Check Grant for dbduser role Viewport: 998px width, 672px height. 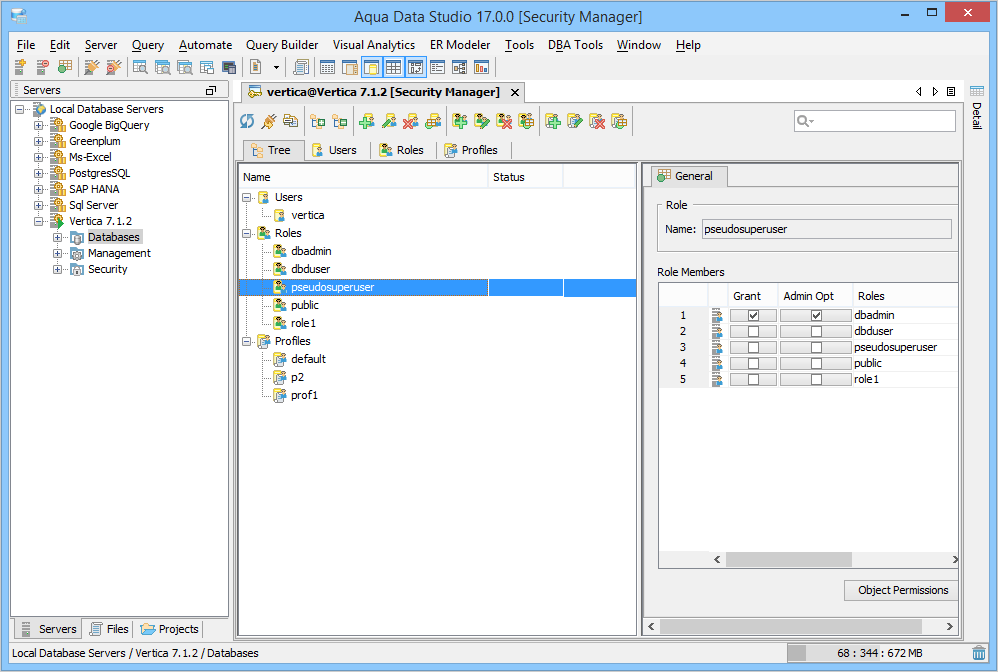753,332
